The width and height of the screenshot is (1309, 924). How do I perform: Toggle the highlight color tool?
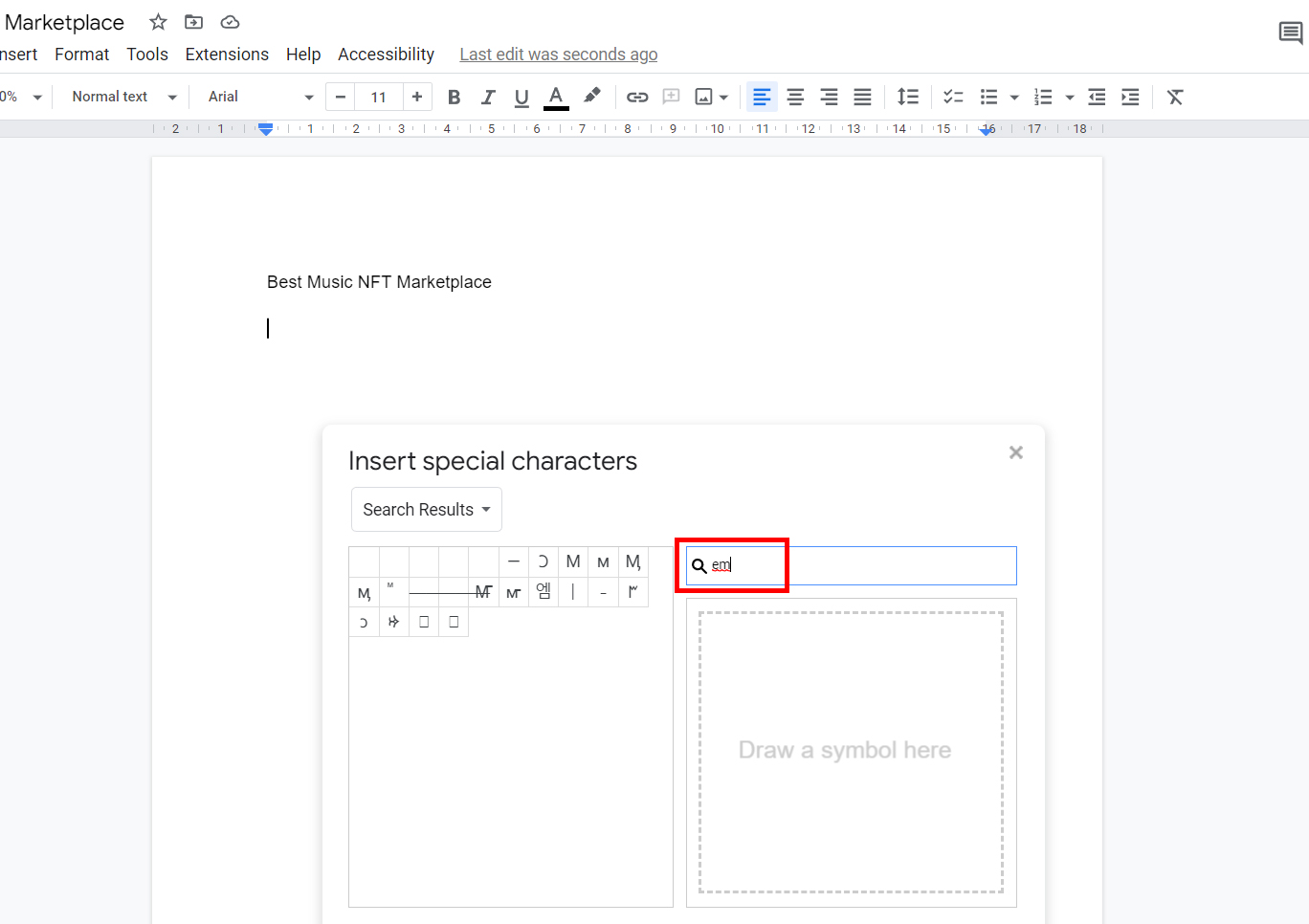[591, 97]
